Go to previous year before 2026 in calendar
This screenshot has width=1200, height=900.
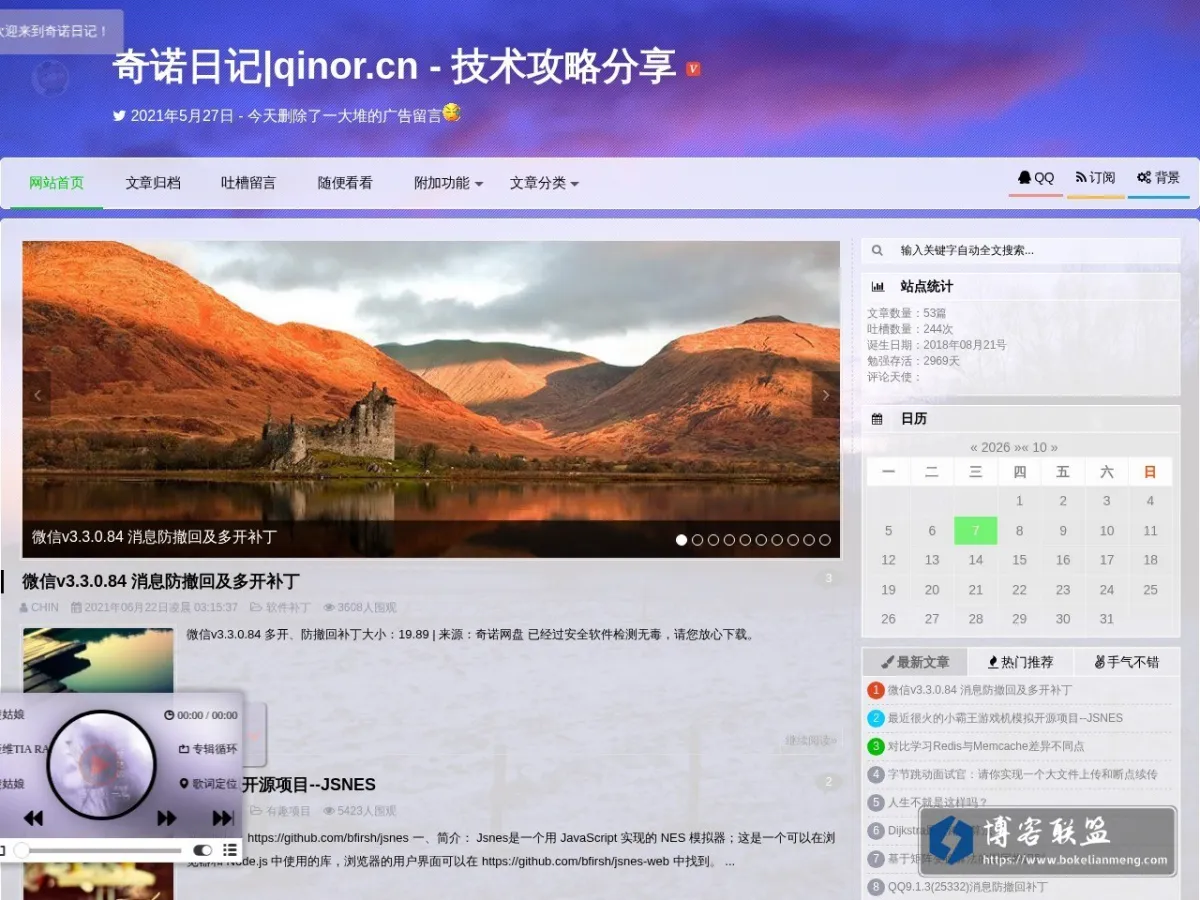[974, 447]
